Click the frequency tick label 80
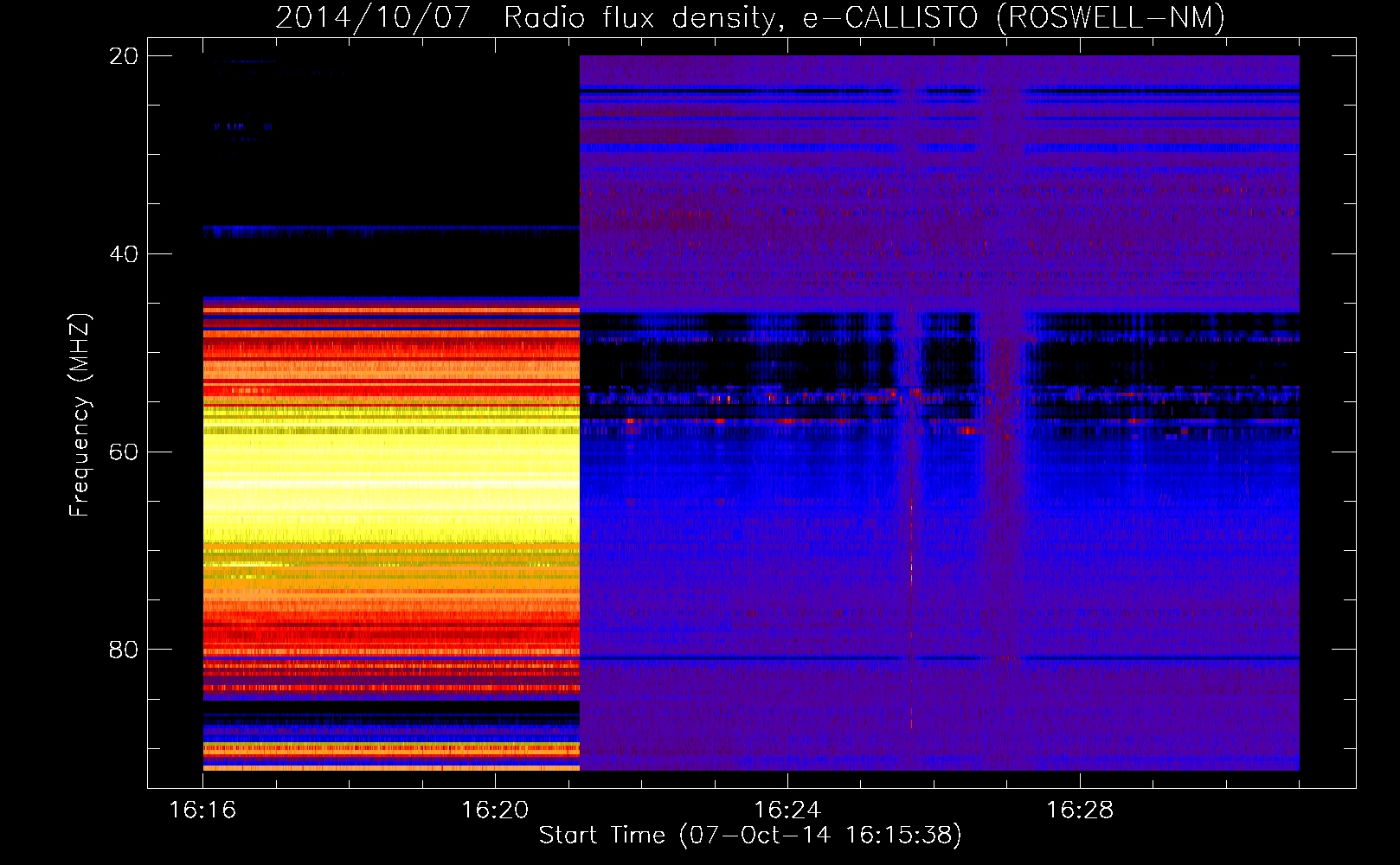 click(x=123, y=650)
